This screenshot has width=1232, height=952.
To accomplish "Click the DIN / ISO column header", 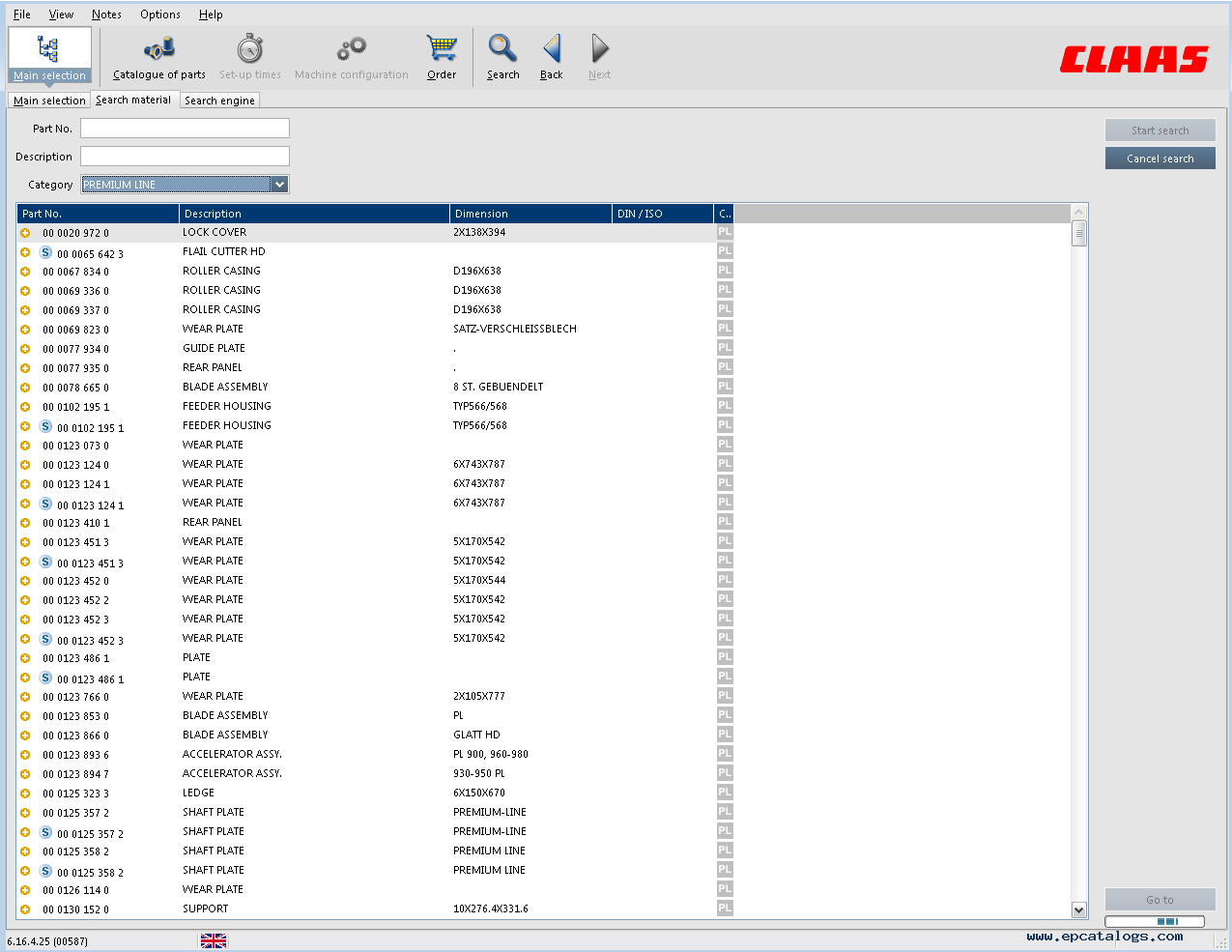I will tap(663, 214).
